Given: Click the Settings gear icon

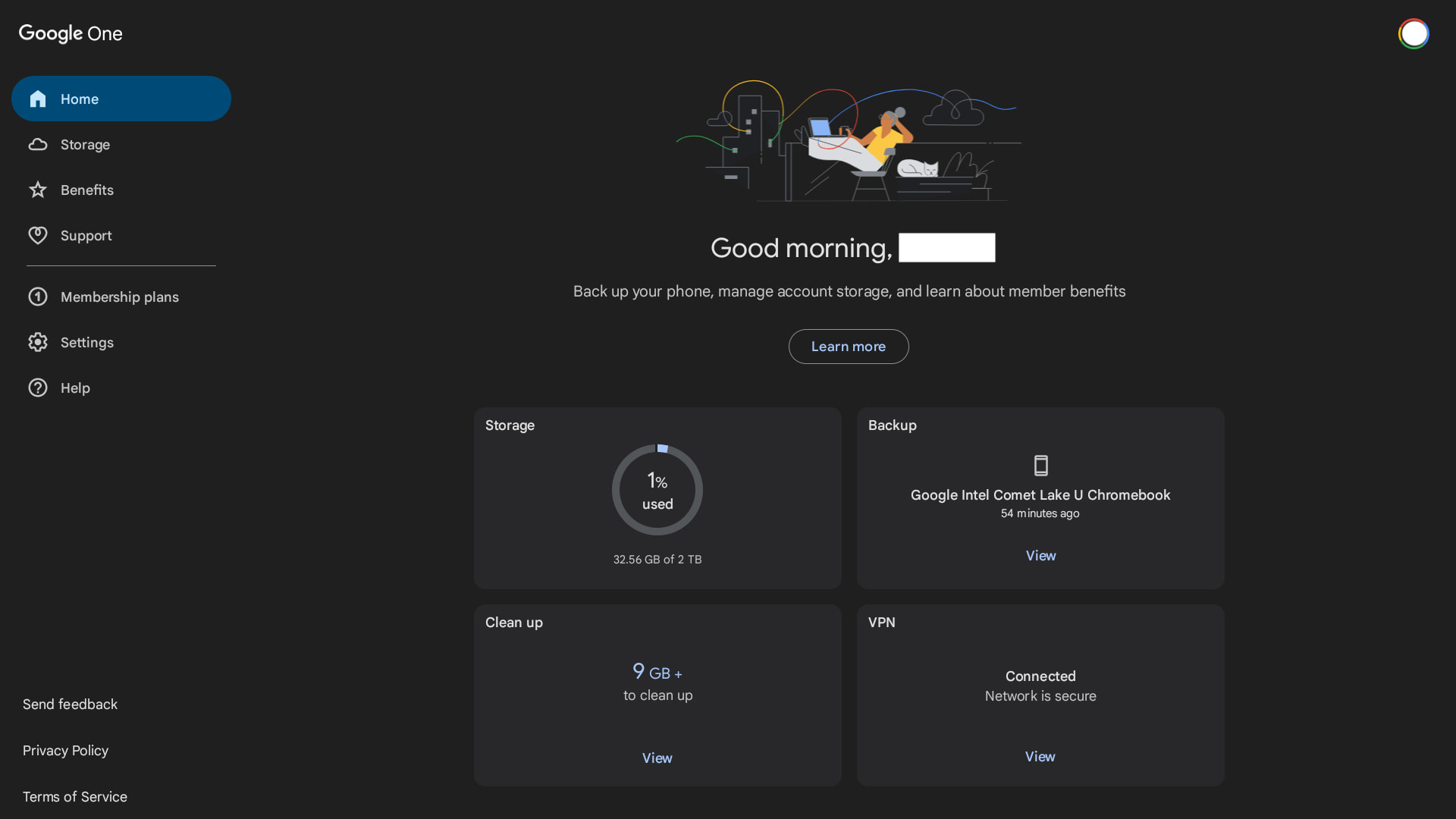Looking at the screenshot, I should [38, 343].
